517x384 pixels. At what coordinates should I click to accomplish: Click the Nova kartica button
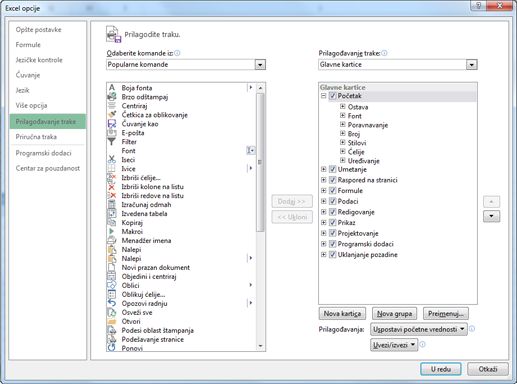pos(342,313)
